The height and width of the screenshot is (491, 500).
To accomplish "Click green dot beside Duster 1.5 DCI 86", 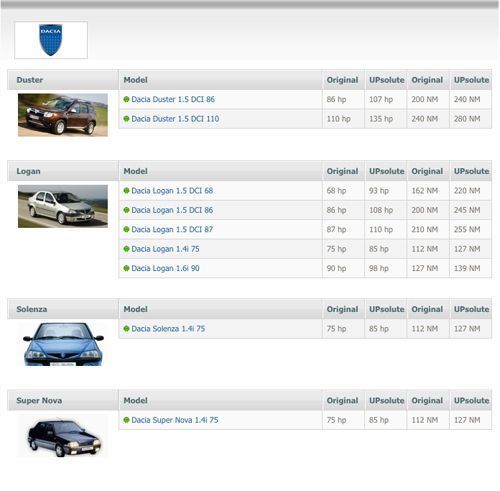I will (126, 99).
